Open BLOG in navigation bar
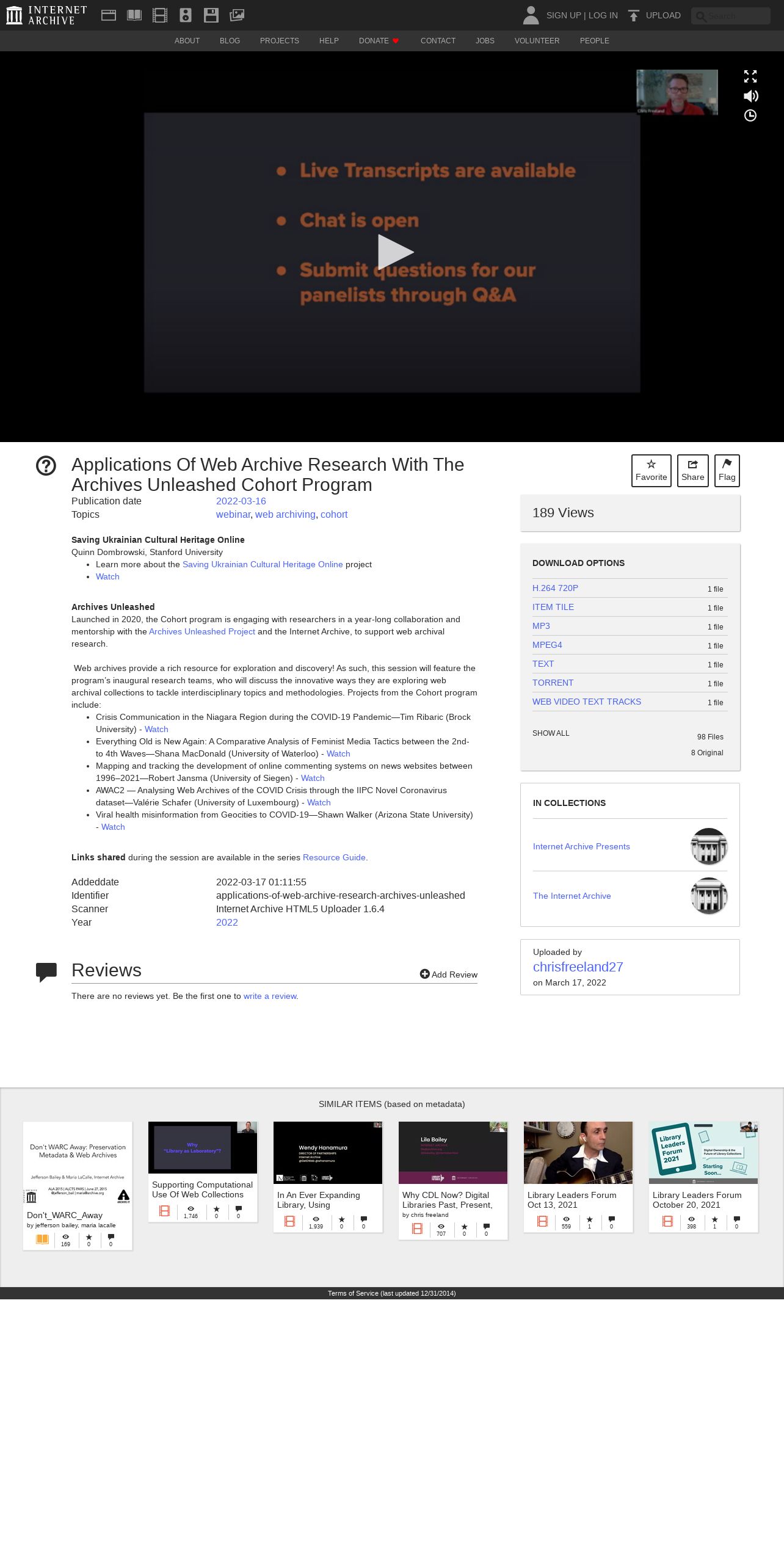This screenshot has height=1568, width=784. [x=230, y=41]
